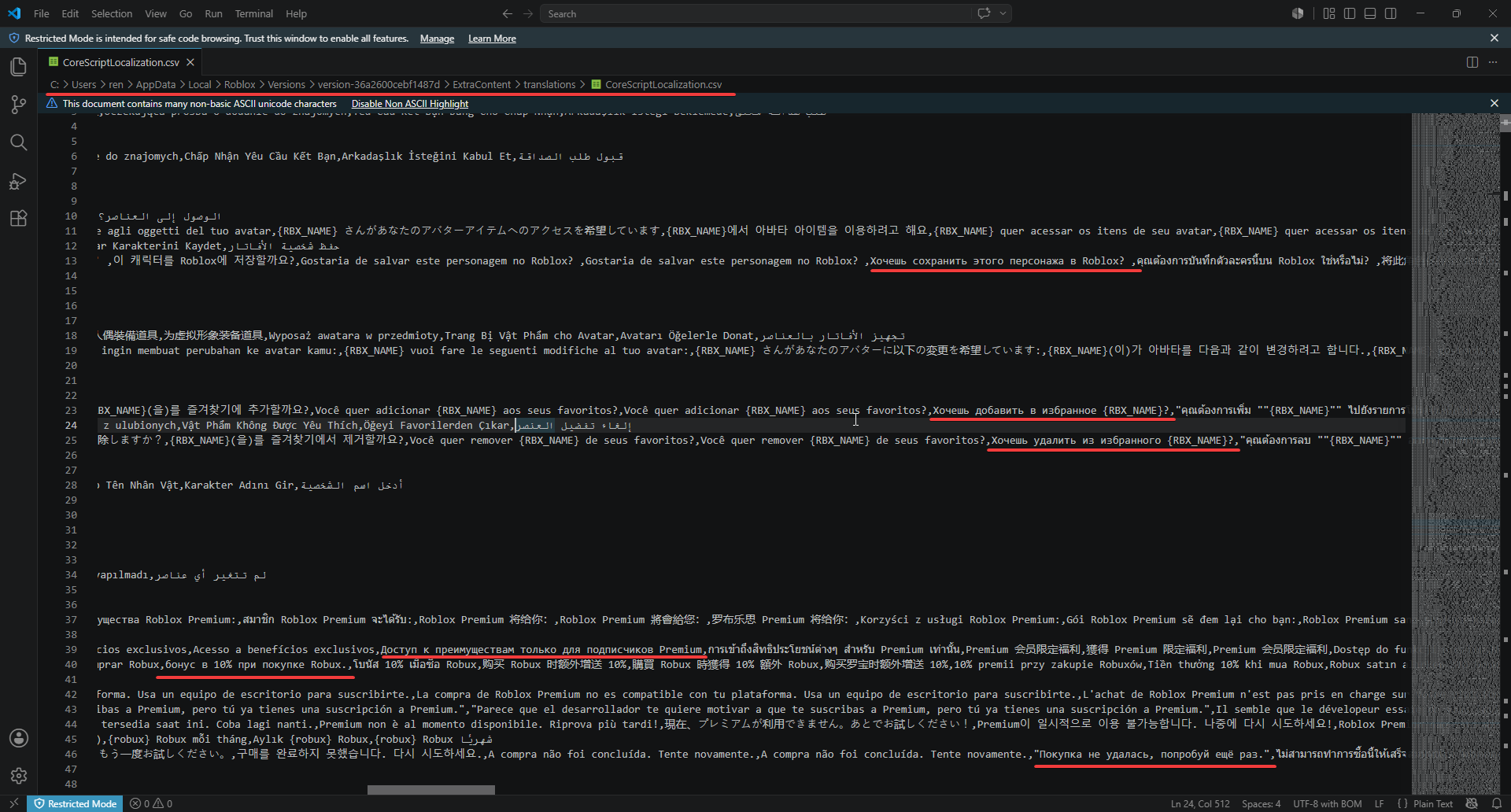Open the Help menu

pyautogui.click(x=297, y=13)
